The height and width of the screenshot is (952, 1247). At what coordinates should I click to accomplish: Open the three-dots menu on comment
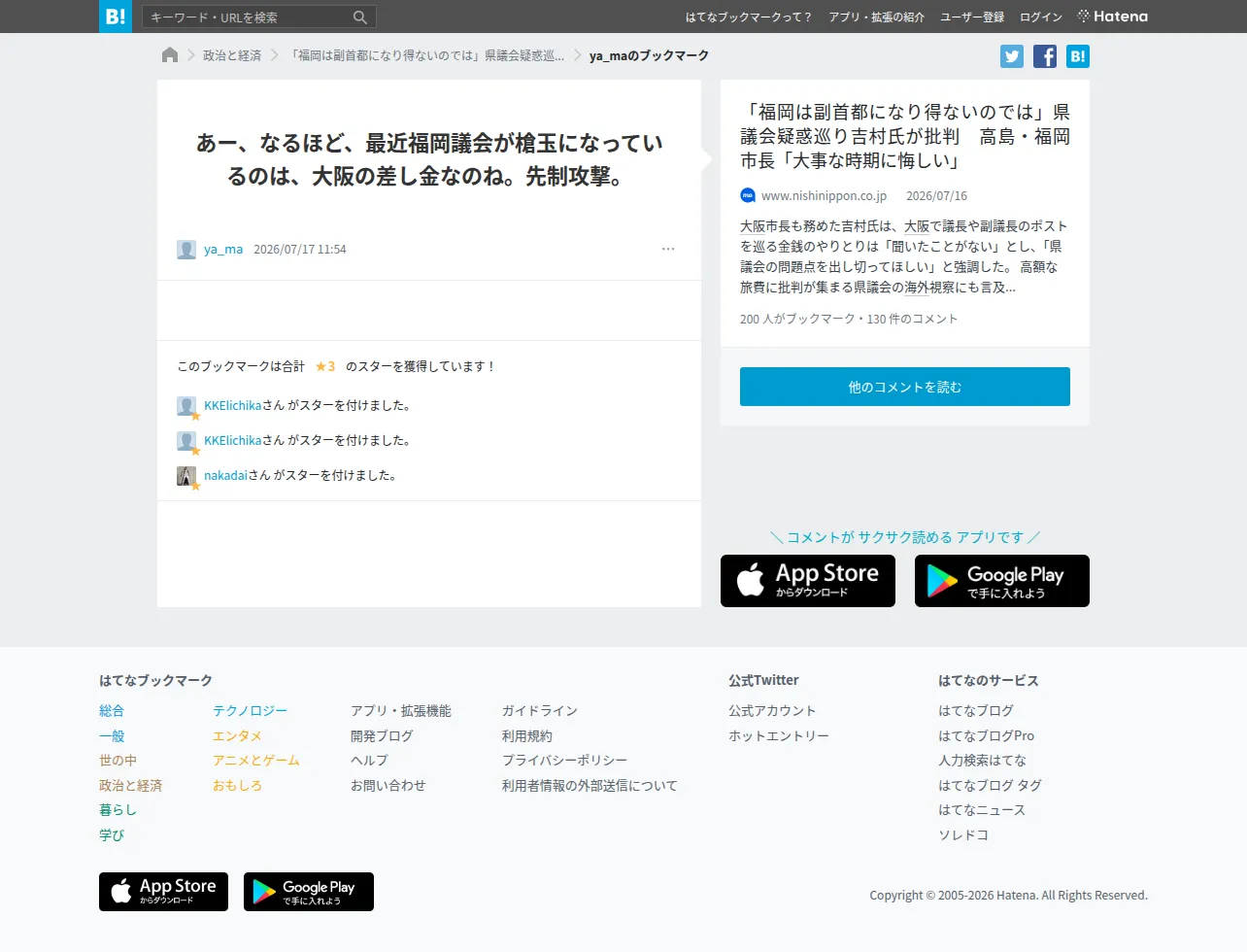(668, 250)
